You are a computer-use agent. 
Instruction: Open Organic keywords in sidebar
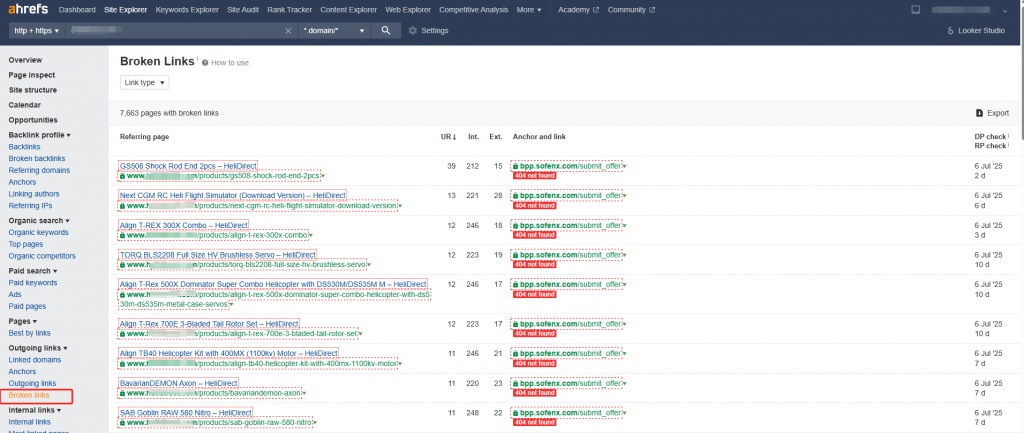click(39, 233)
